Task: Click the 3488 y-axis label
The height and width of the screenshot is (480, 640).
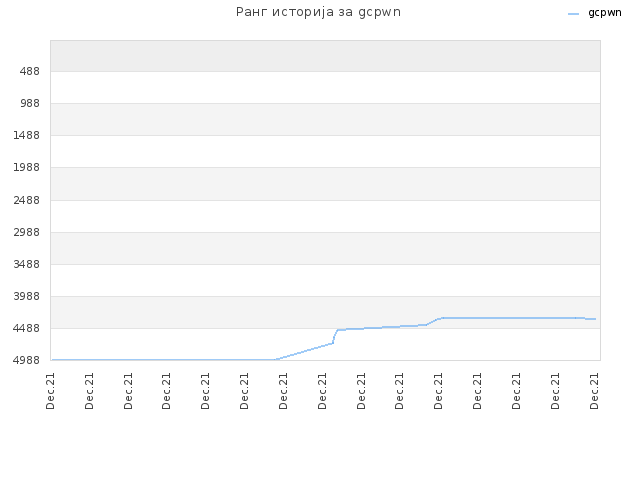Action: pyautogui.click(x=27, y=264)
